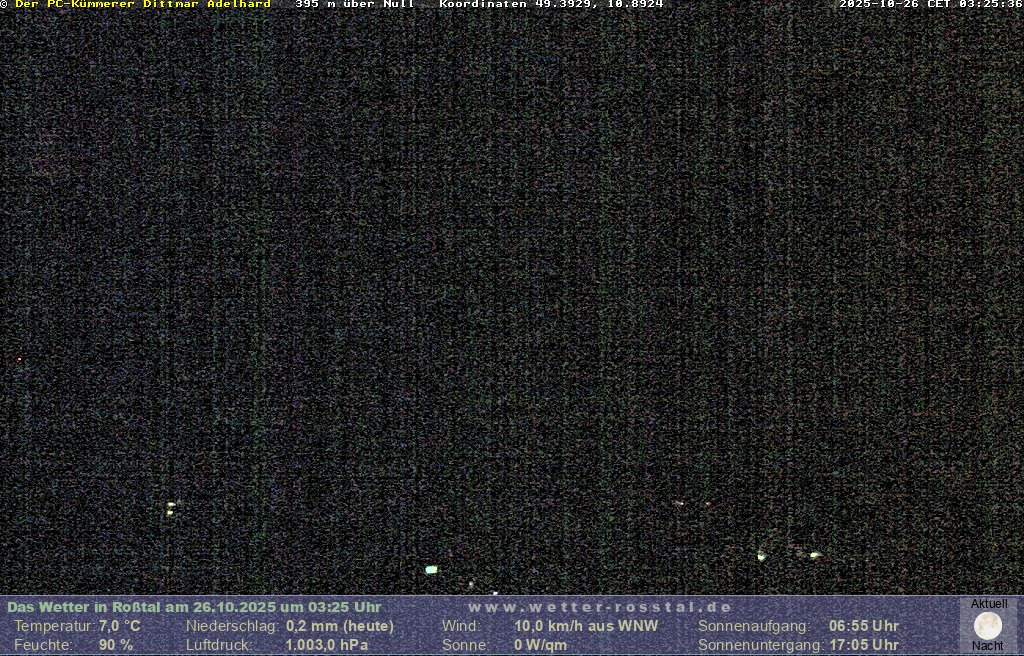Viewport: 1024px width, 656px height.
Task: Click the wind reading 10,0 km/h aus WNW
Action: click(x=586, y=626)
